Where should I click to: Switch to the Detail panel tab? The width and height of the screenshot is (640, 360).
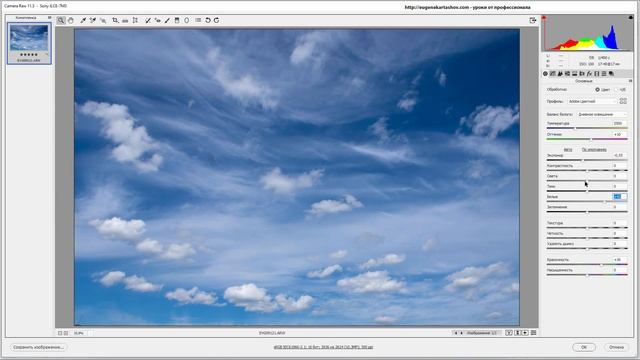pyautogui.click(x=560, y=73)
